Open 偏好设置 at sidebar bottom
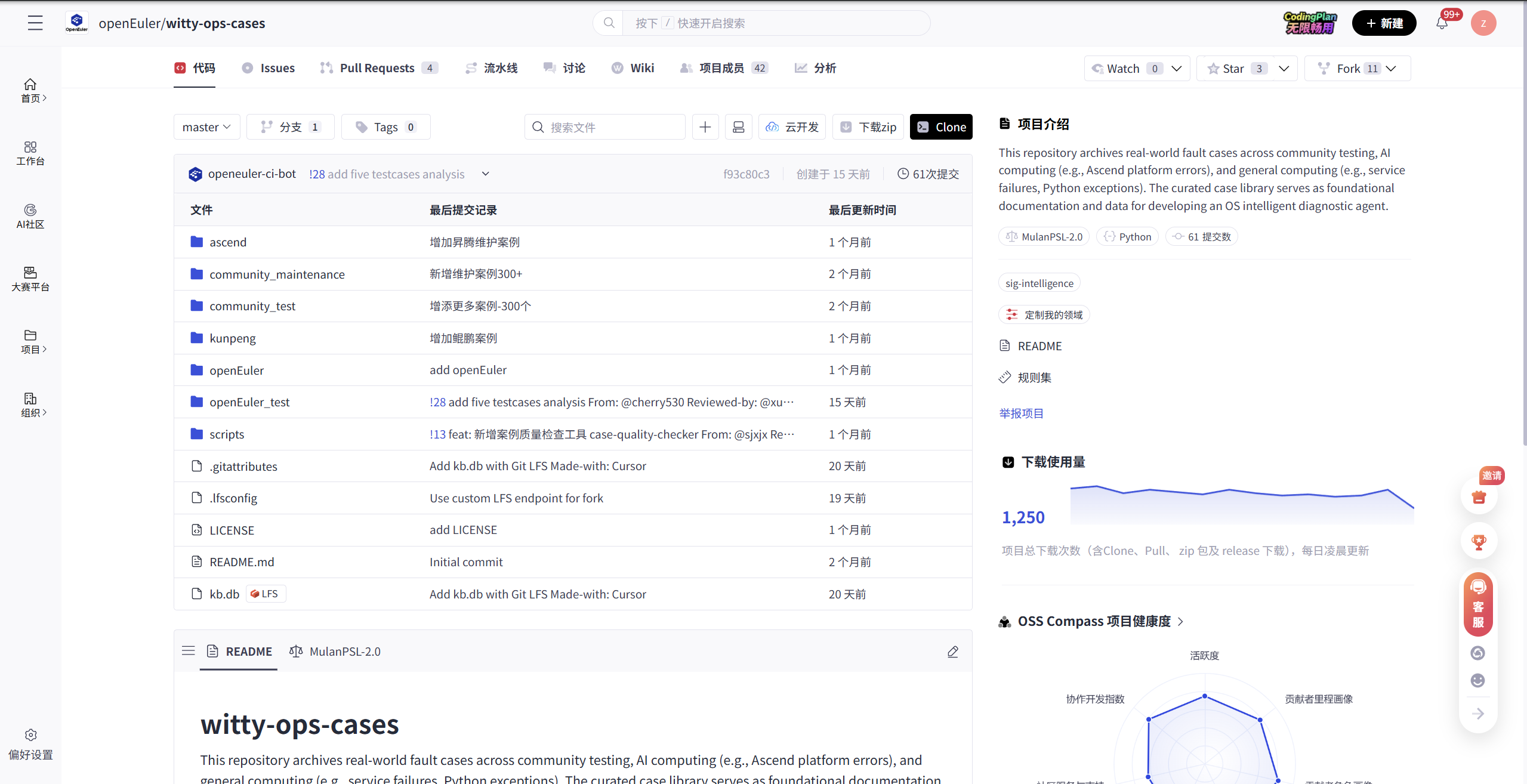Screen dimensions: 1527x784 pos(30,745)
